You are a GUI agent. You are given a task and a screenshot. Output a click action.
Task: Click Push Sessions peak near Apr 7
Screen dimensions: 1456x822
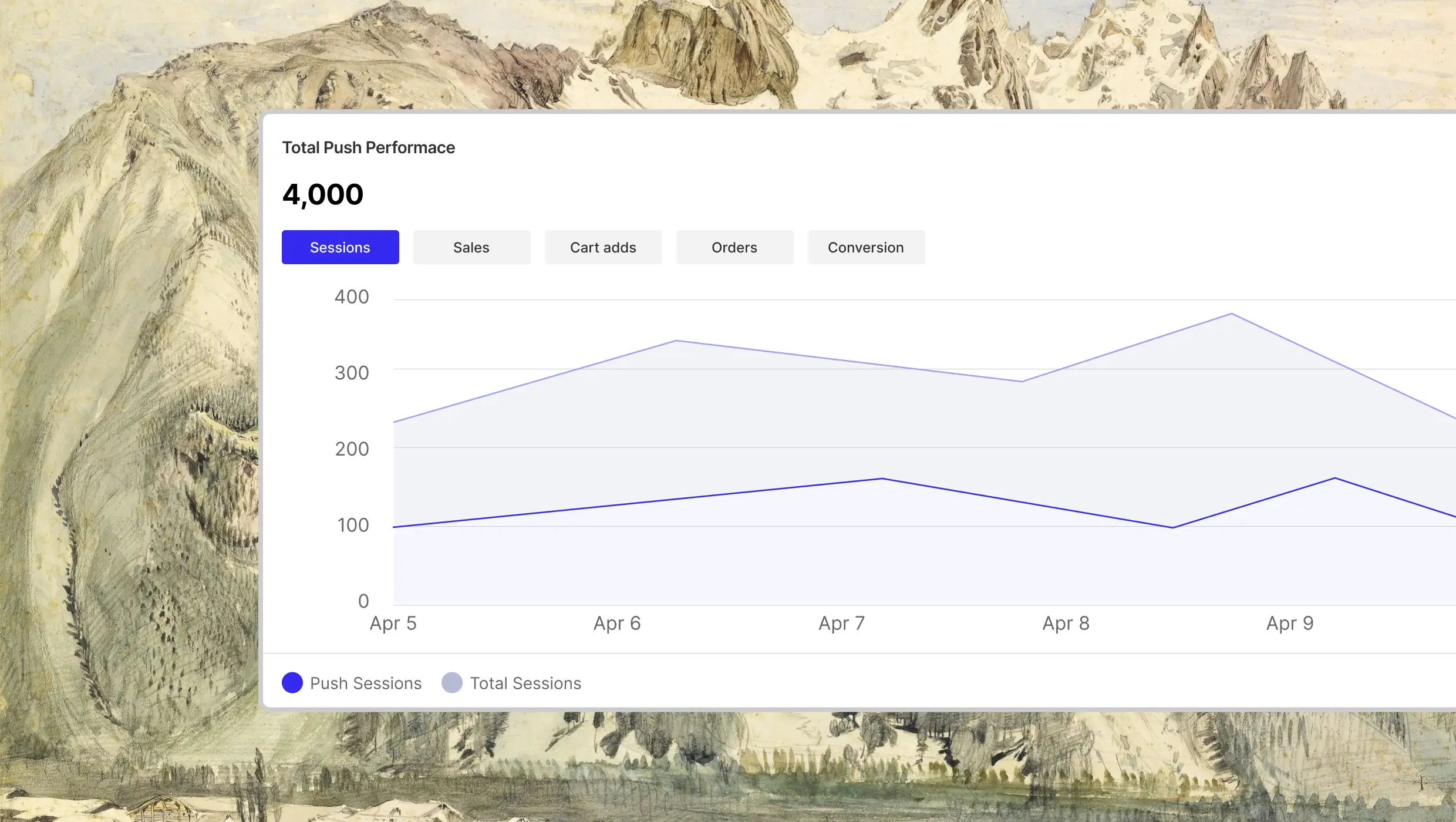882,479
